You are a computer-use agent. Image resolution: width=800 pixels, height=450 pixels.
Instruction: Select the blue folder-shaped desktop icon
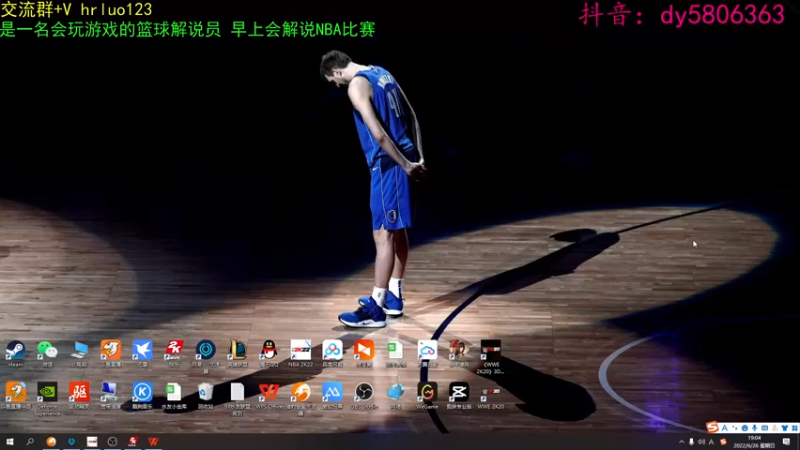point(395,395)
